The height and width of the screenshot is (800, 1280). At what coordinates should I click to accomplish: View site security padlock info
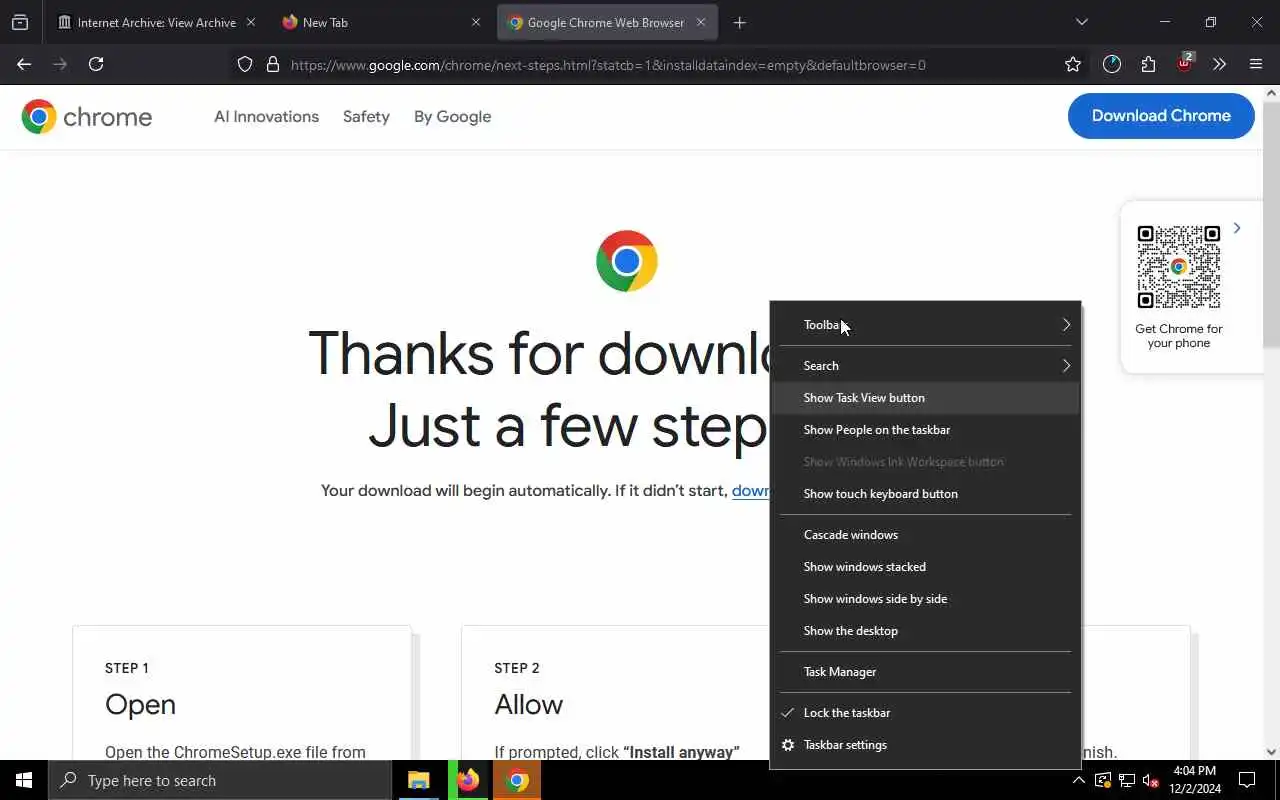tap(272, 65)
